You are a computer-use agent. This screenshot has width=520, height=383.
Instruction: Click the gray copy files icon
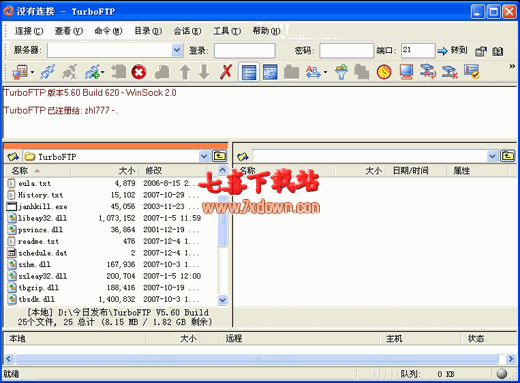coord(362,72)
